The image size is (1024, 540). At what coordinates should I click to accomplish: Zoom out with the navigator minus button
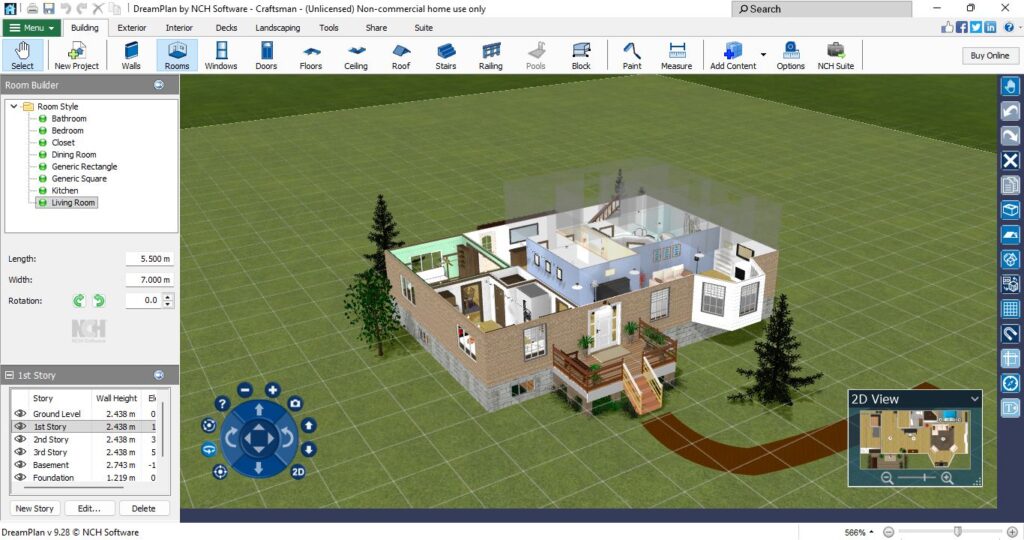click(x=245, y=390)
